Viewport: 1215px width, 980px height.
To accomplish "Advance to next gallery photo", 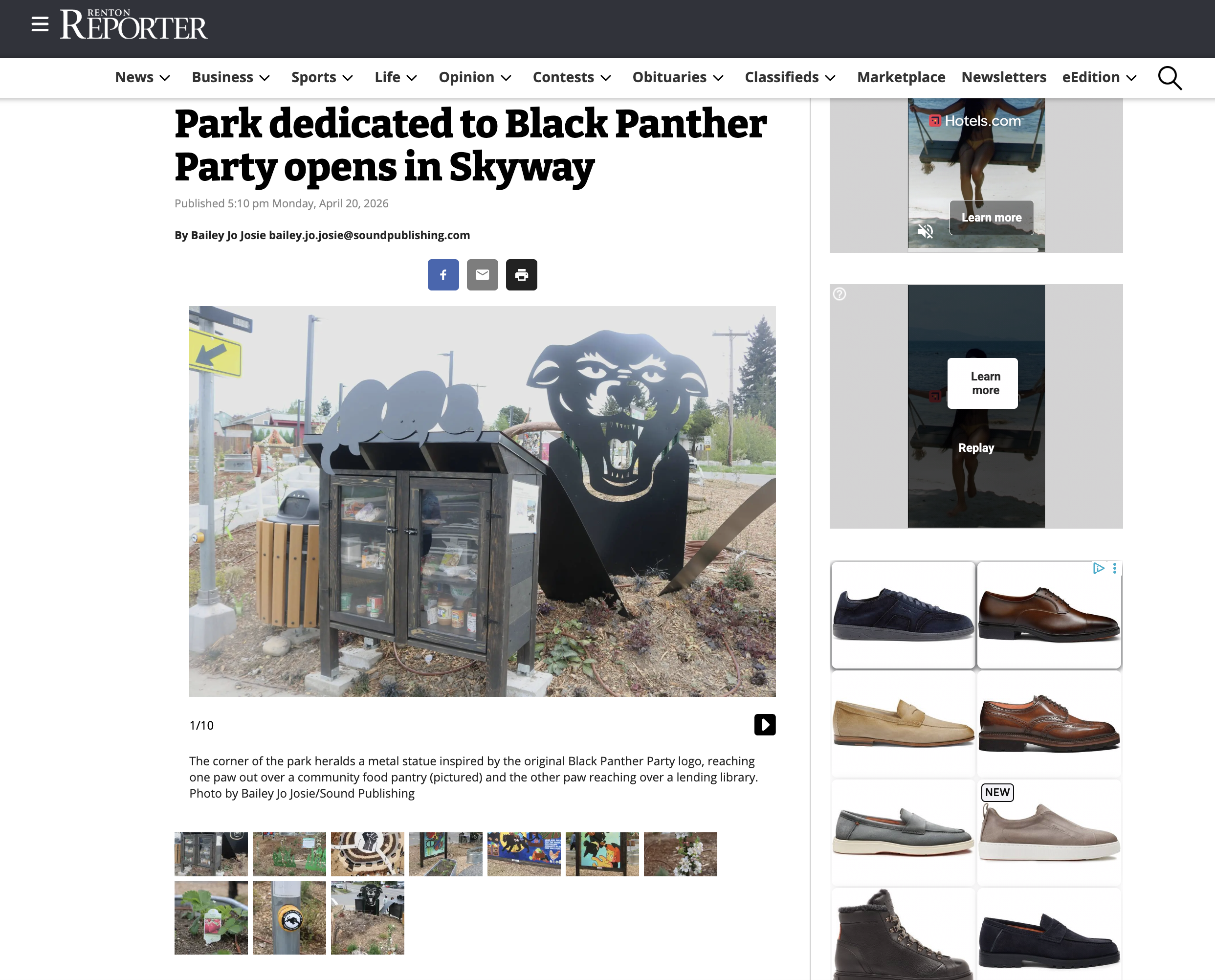I will coord(765,725).
